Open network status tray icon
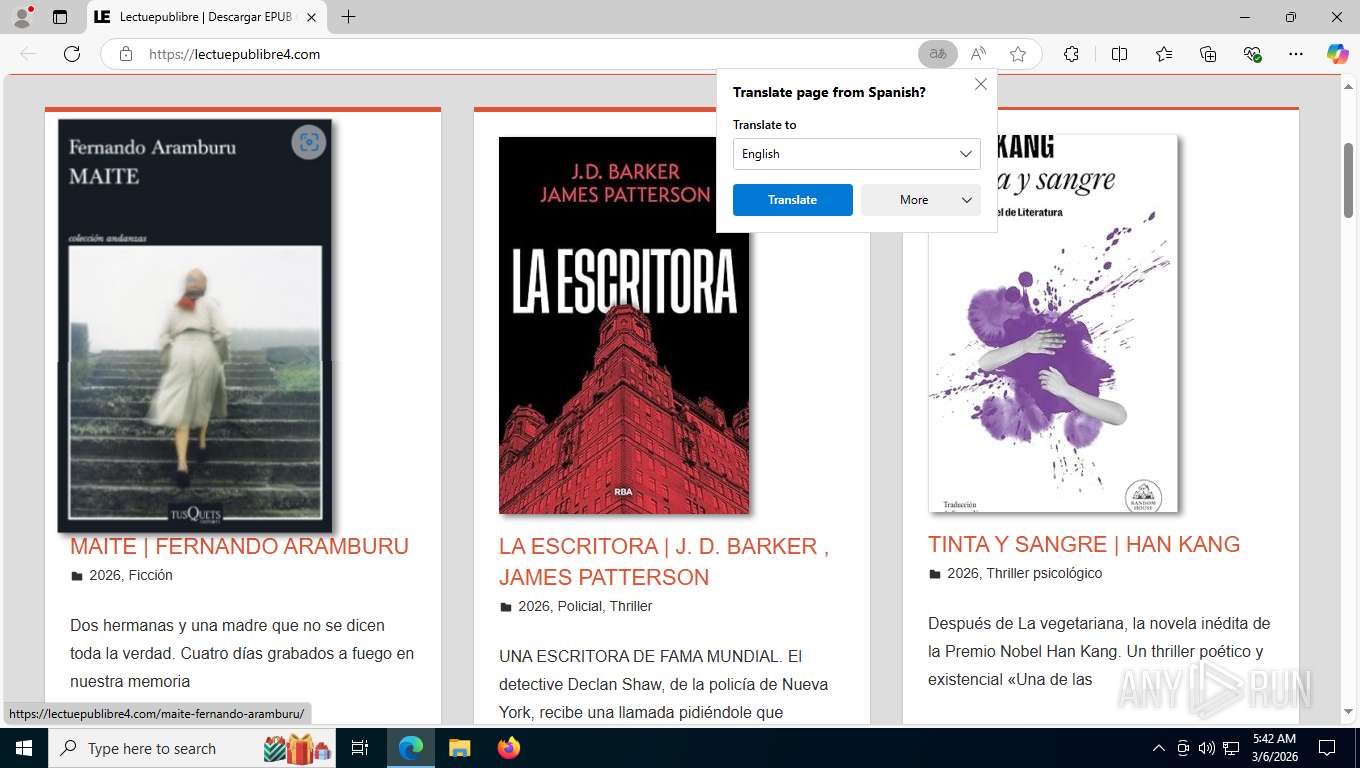Image resolution: width=1360 pixels, height=768 pixels. [x=1231, y=748]
